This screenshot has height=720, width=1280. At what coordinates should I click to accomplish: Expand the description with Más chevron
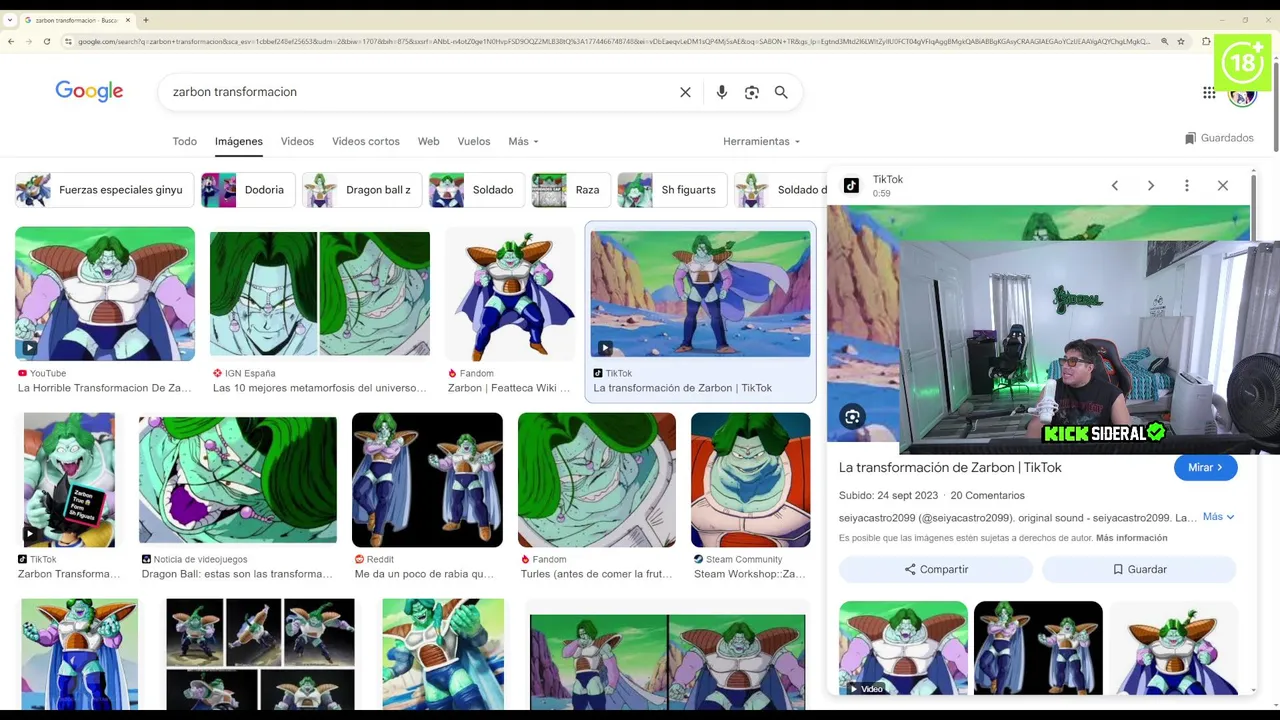(x=1218, y=517)
